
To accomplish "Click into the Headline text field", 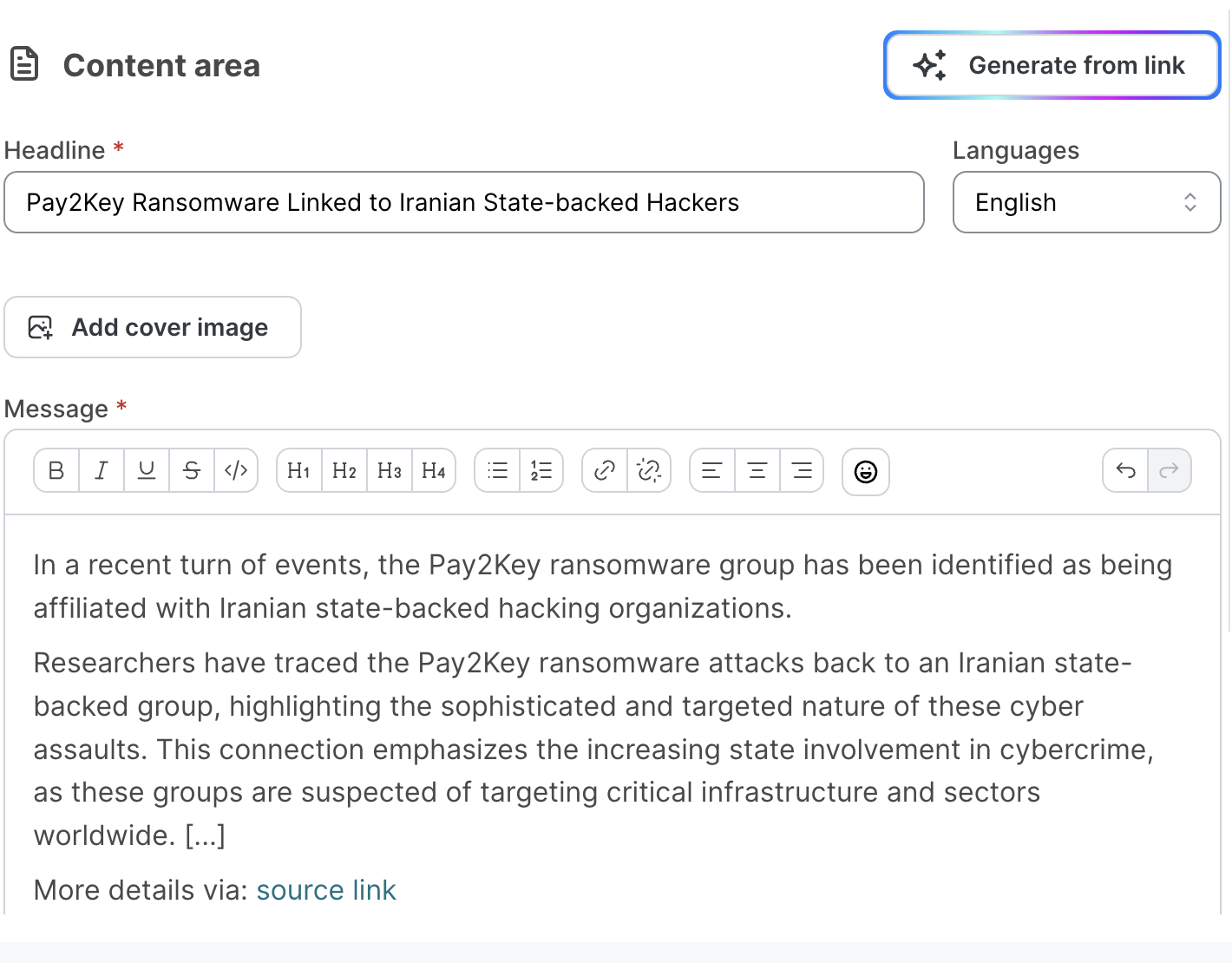I will 464,202.
